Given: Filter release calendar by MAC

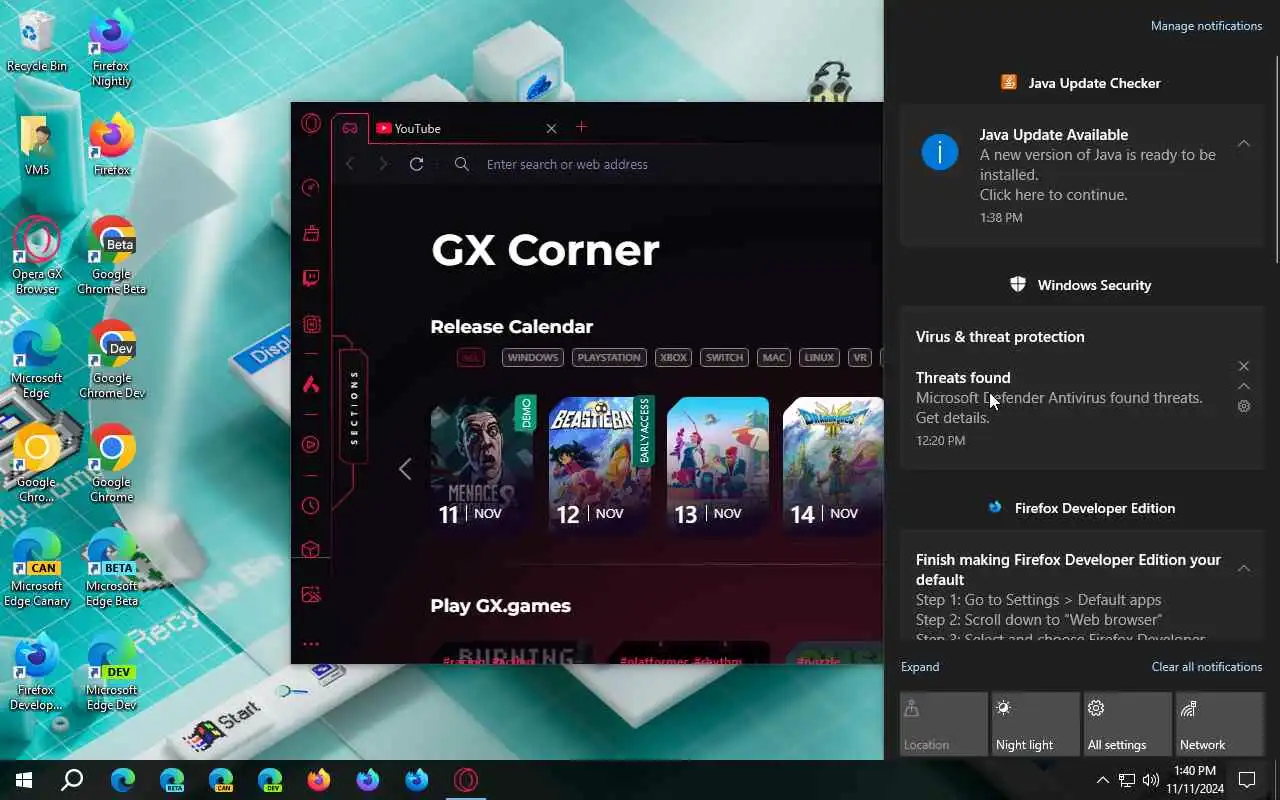Looking at the screenshot, I should click(x=773, y=357).
